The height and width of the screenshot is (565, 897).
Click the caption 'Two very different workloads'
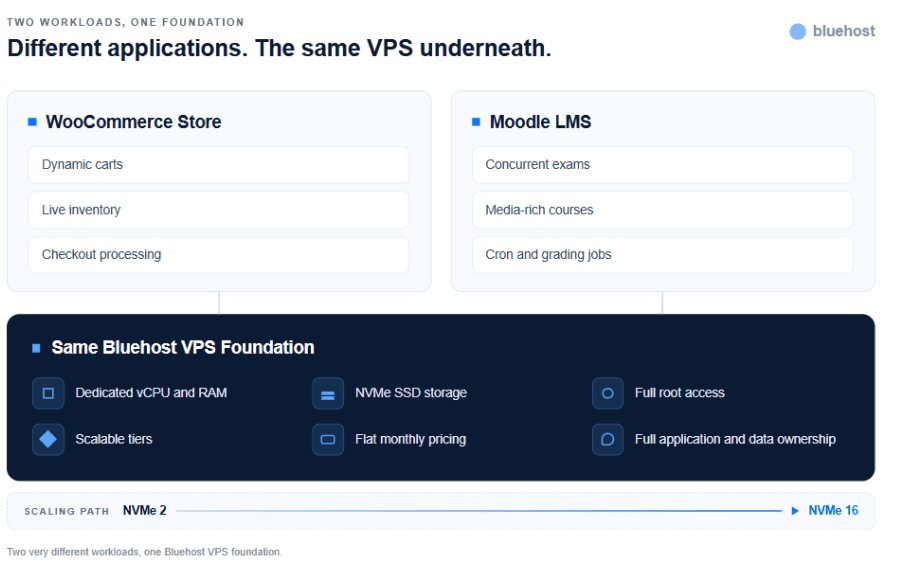tap(144, 552)
